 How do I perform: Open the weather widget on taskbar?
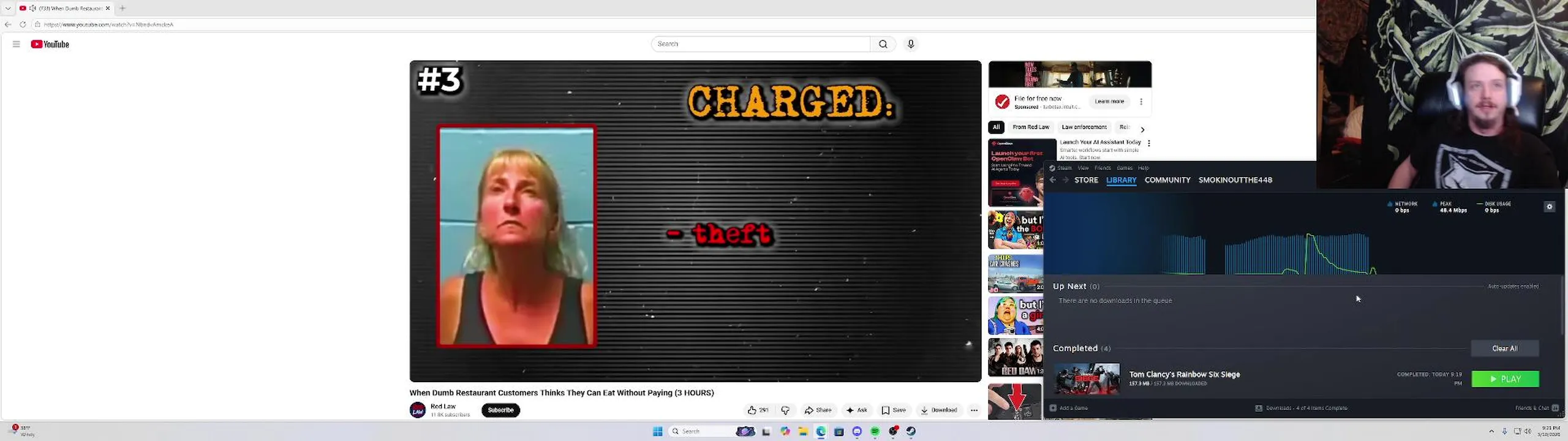click(23, 431)
